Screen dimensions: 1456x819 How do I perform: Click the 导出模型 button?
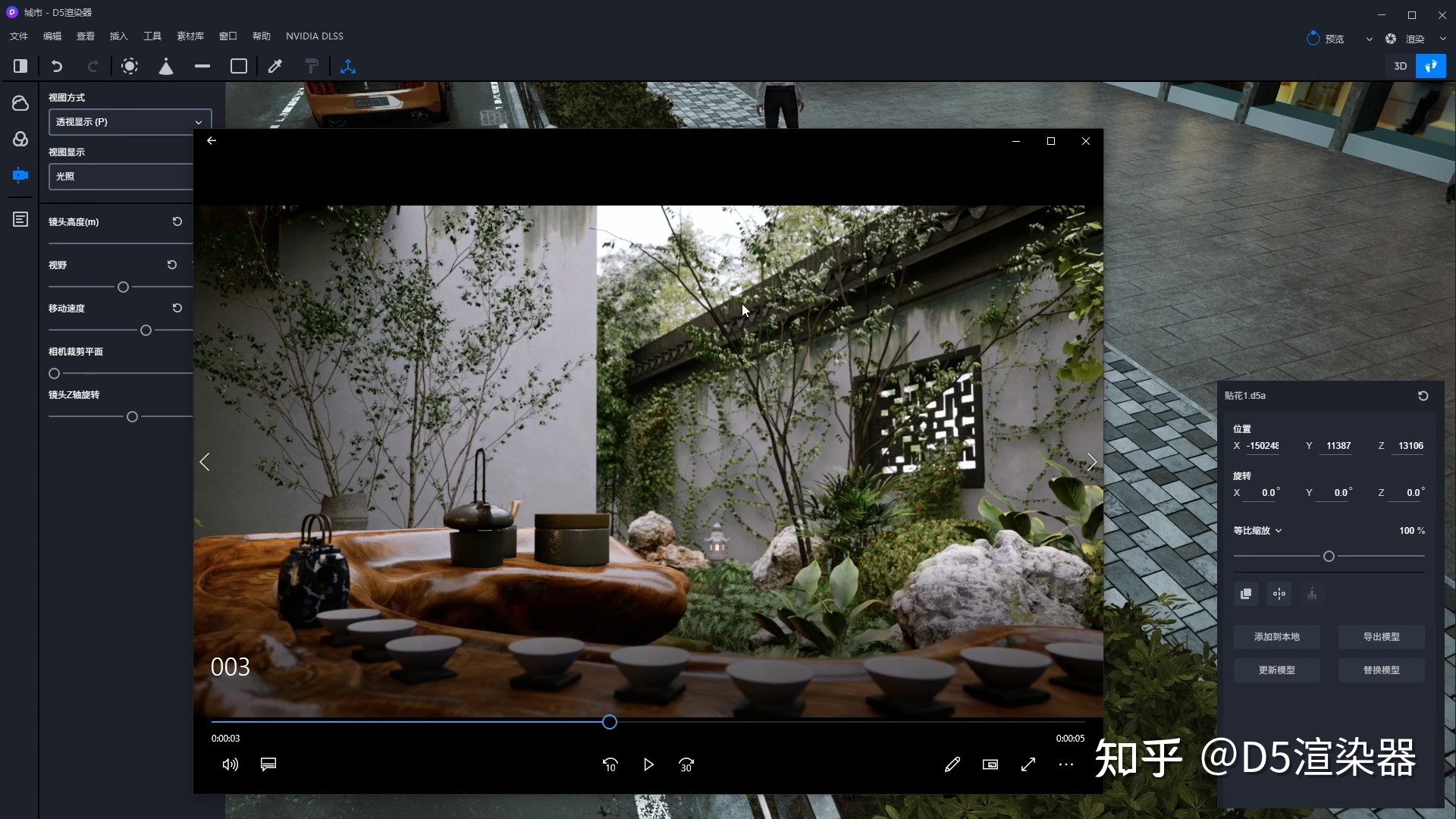pyautogui.click(x=1381, y=637)
